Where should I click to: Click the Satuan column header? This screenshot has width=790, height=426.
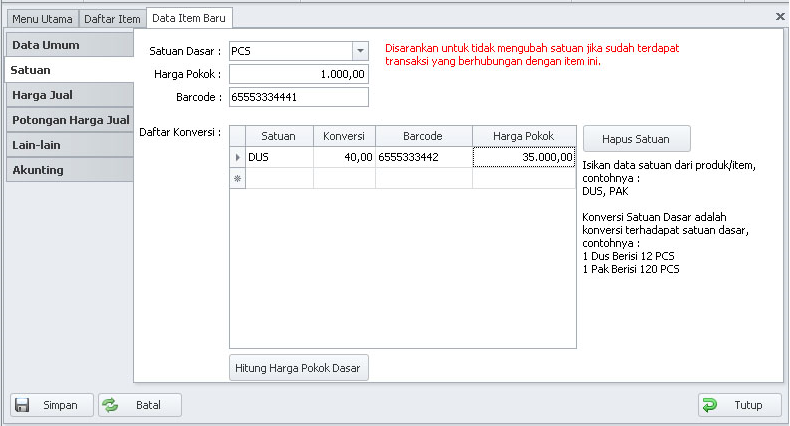(x=279, y=136)
